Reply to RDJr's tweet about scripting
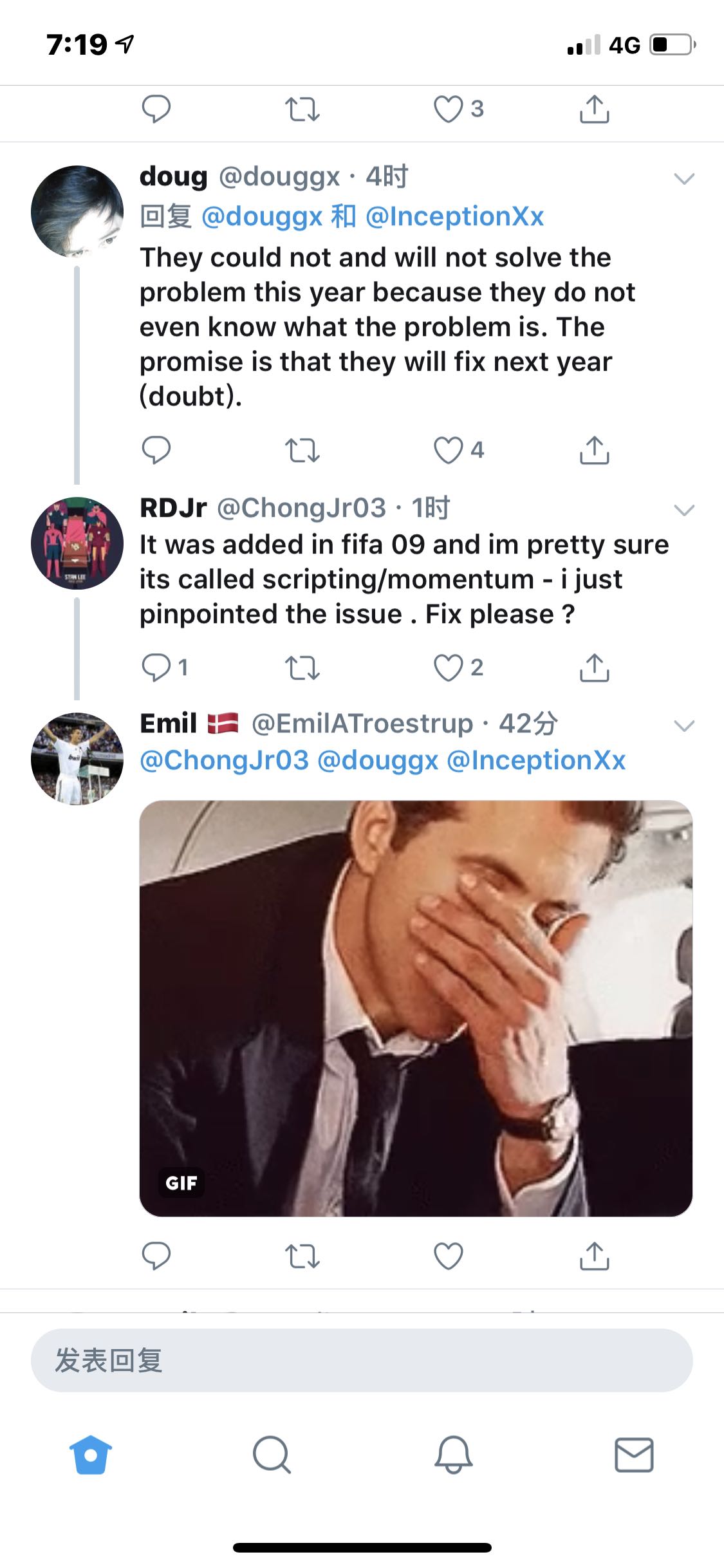The image size is (724, 1568). coord(156,667)
